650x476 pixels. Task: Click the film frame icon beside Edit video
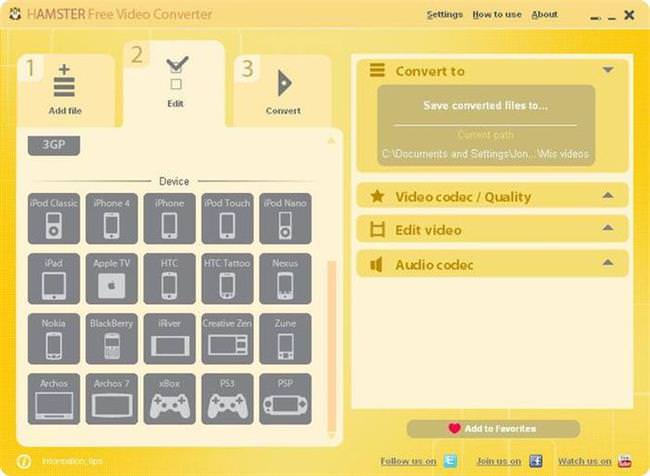point(377,229)
